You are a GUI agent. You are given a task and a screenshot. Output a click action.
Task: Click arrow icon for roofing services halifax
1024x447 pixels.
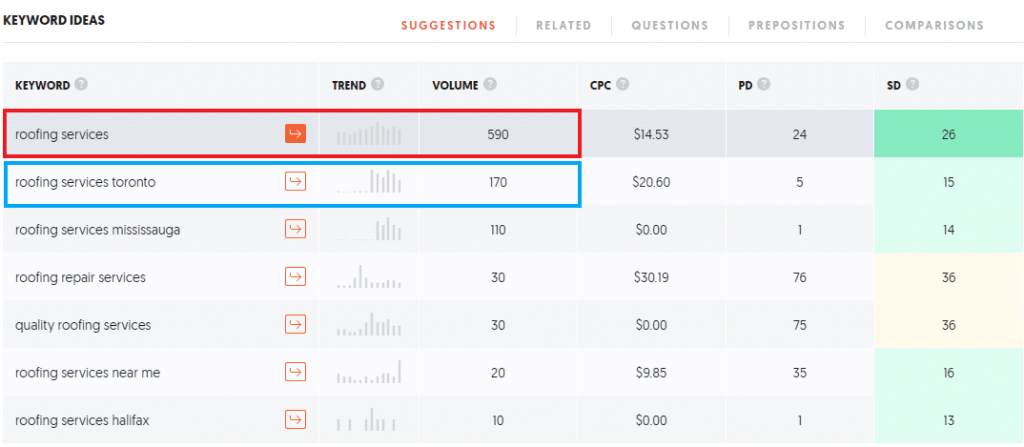pos(296,420)
